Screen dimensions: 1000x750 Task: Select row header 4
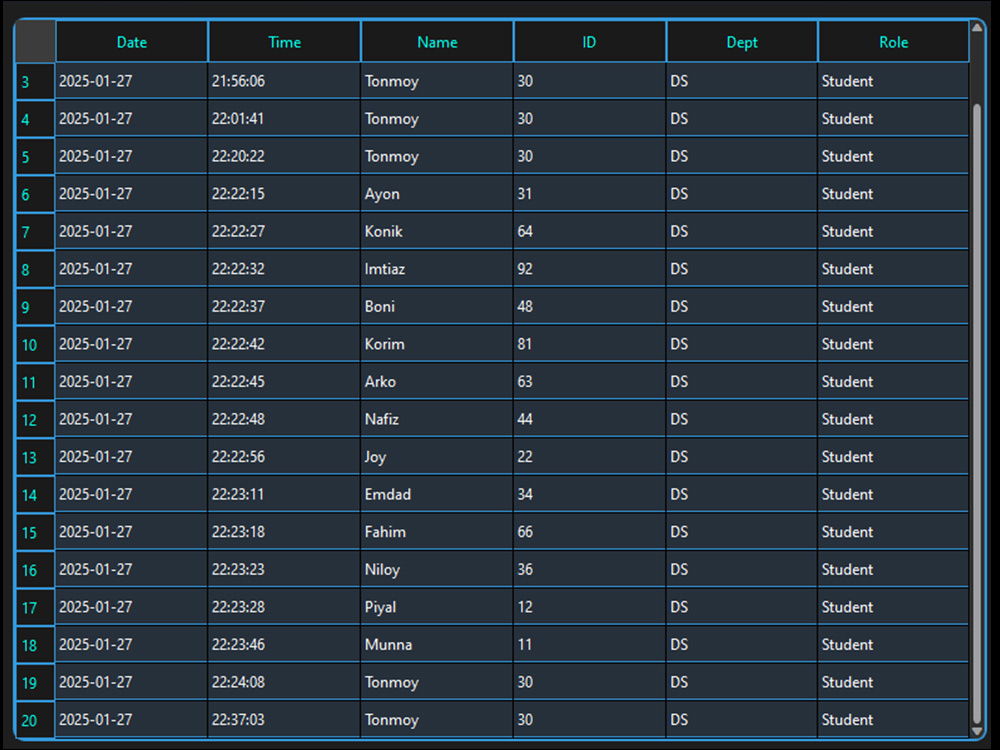point(35,119)
